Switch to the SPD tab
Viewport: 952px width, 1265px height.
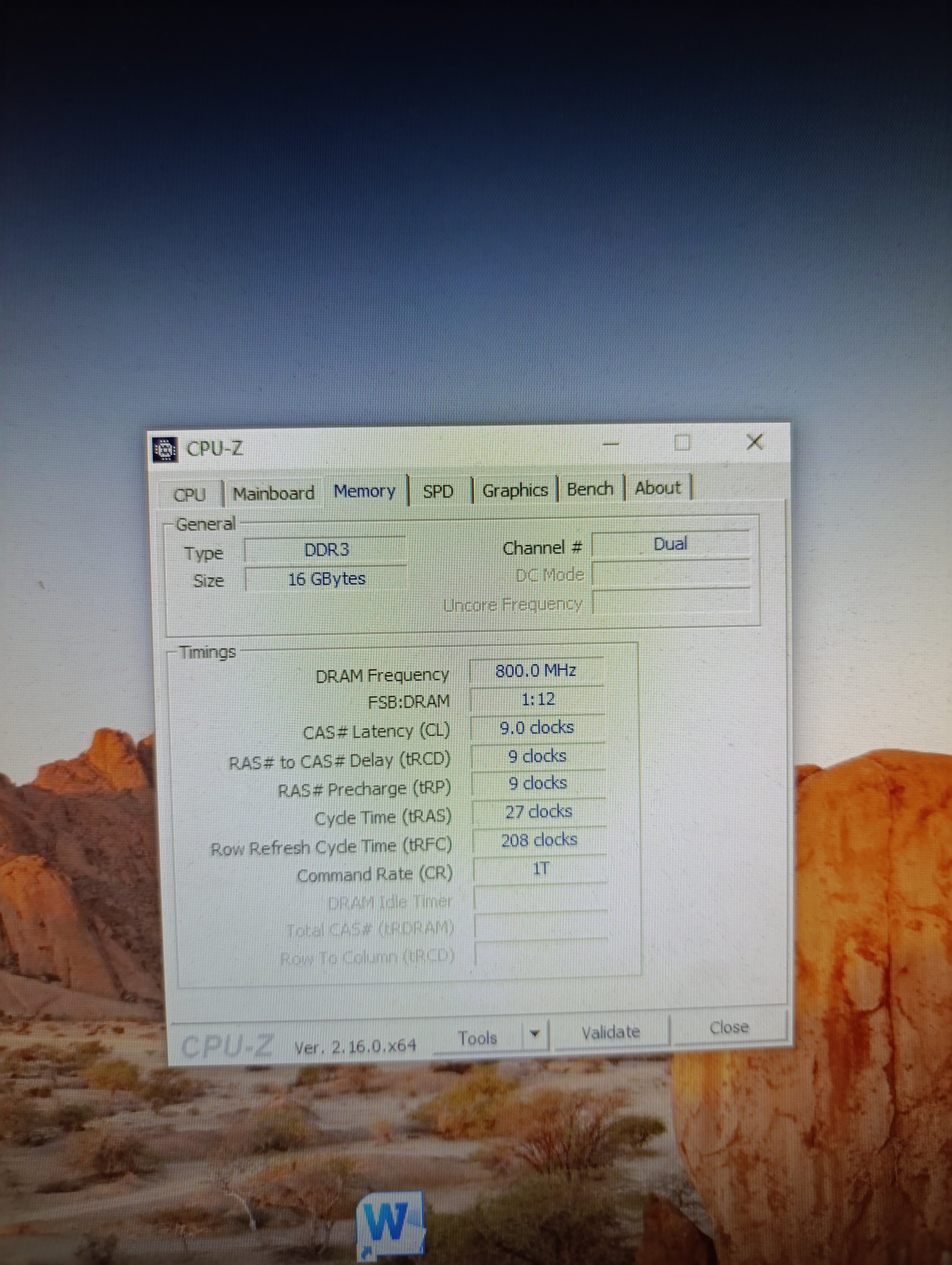[x=438, y=491]
